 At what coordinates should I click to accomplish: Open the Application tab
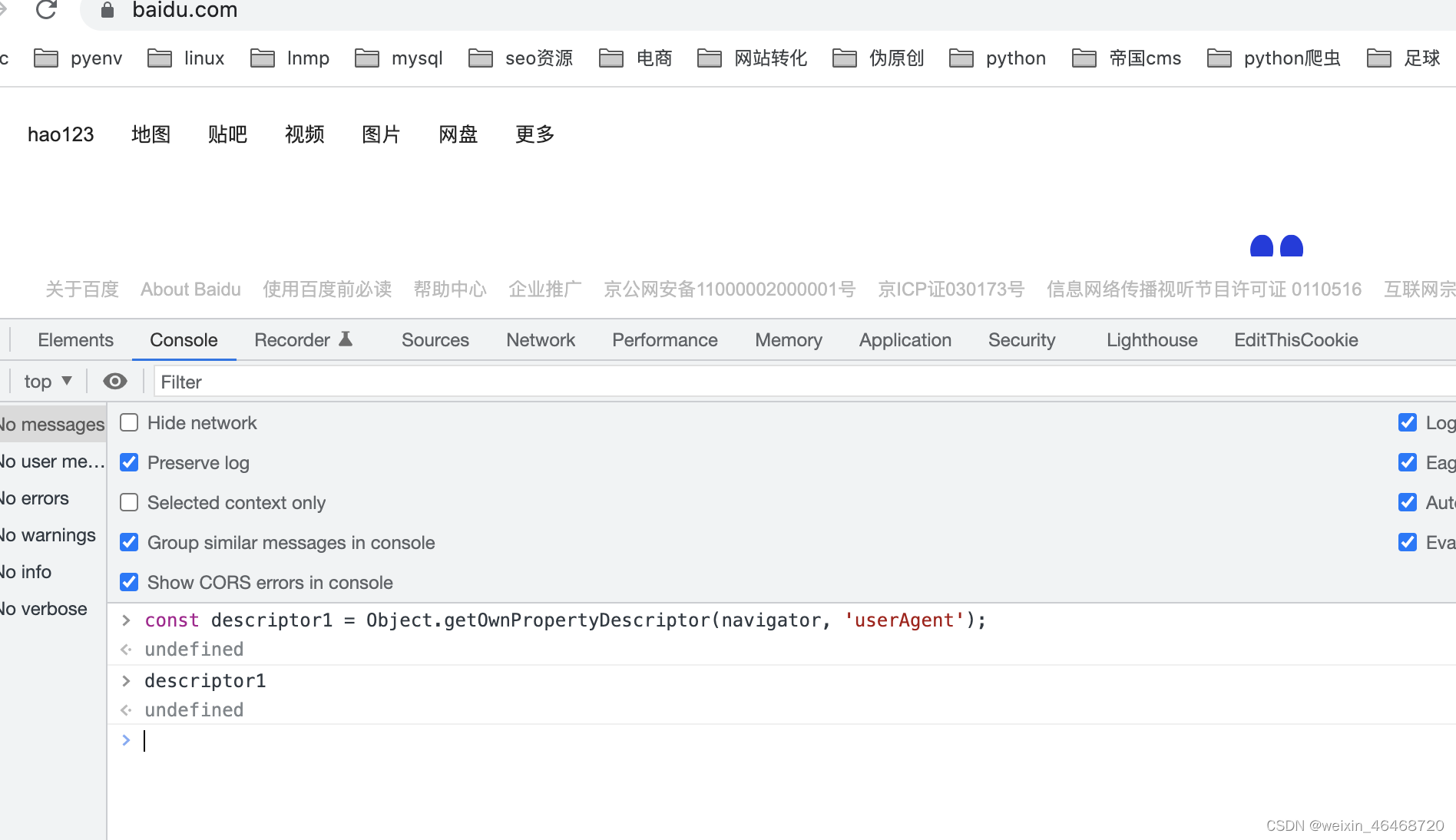coord(905,340)
